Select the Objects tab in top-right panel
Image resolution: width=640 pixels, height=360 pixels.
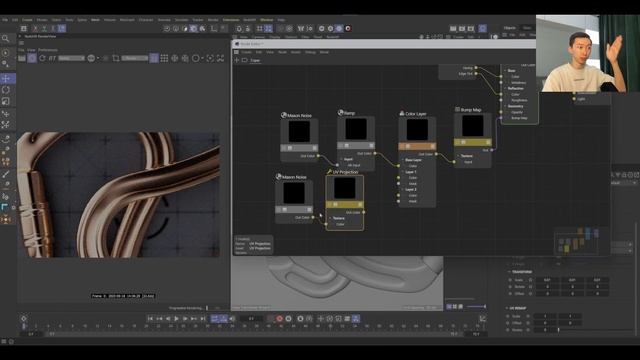point(509,28)
